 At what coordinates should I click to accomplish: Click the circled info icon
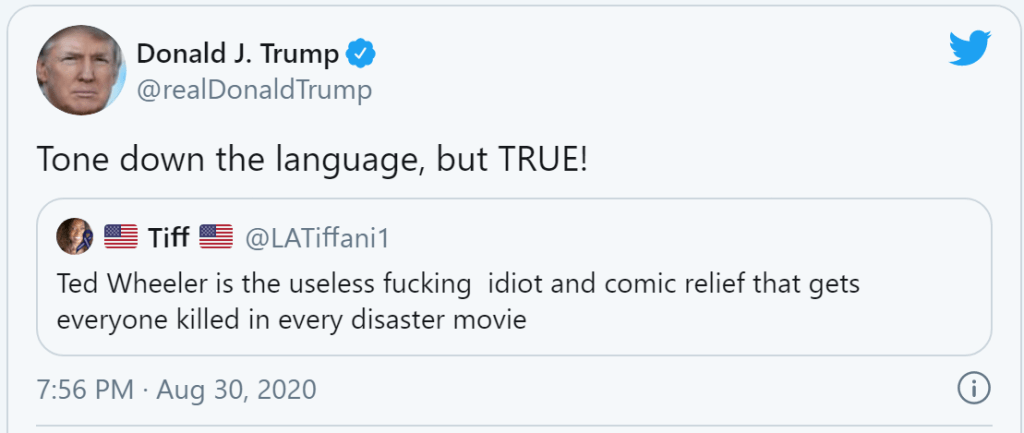point(973,388)
